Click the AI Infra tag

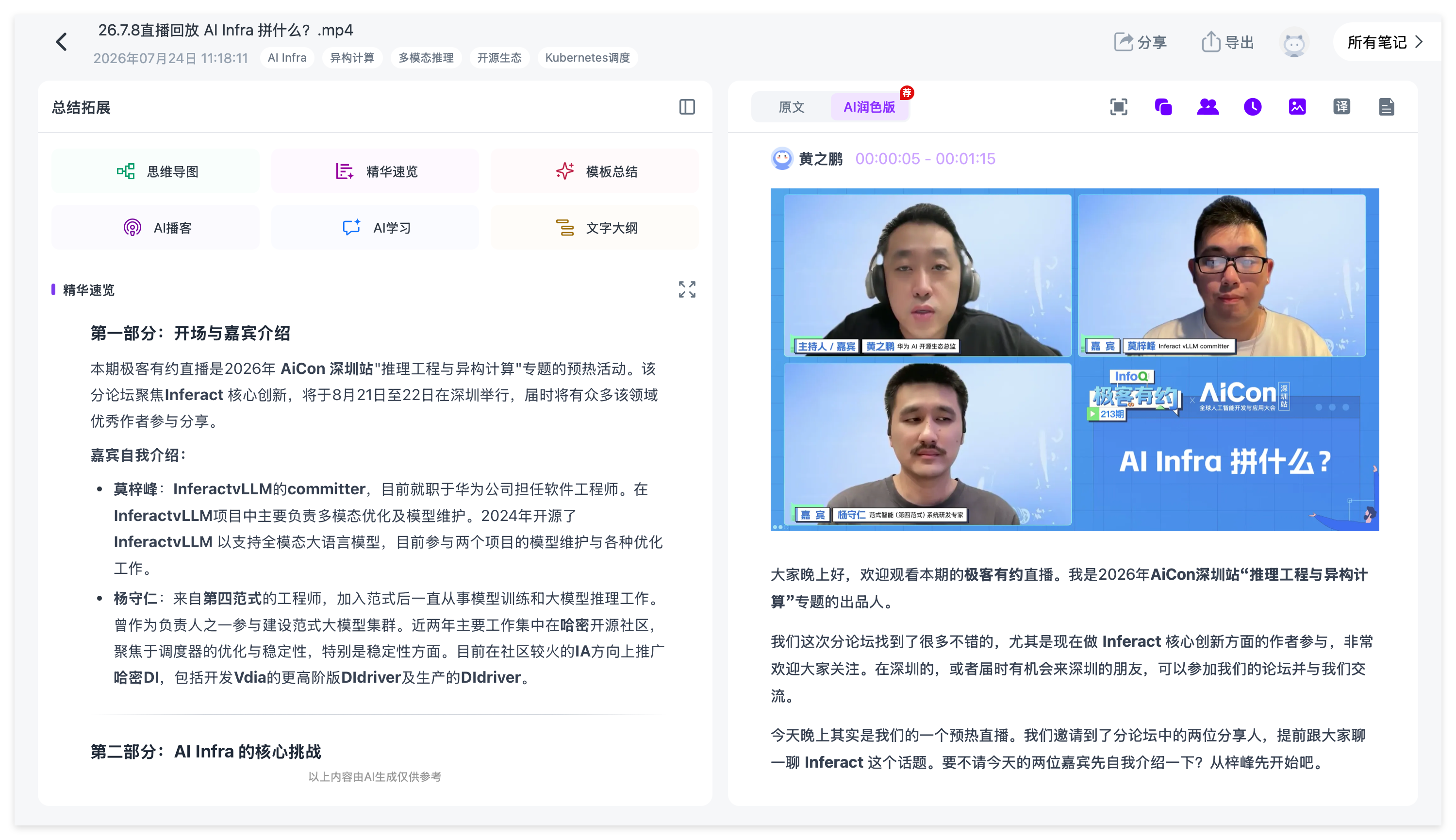286,58
